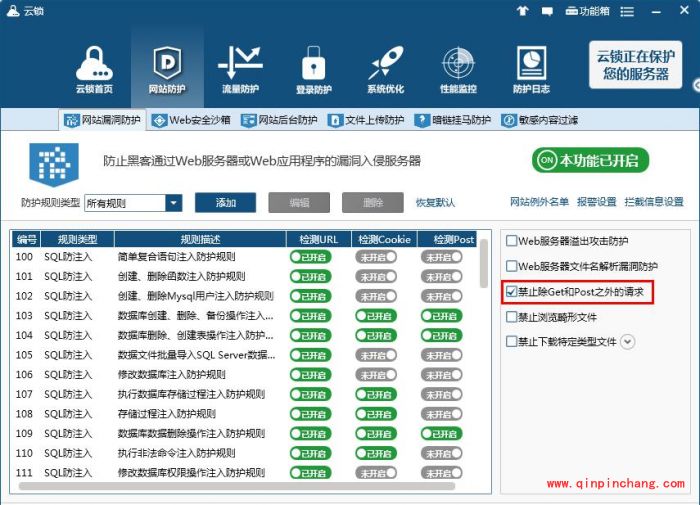Sort by the 编号 column header
This screenshot has height=505, width=700.
point(26,239)
